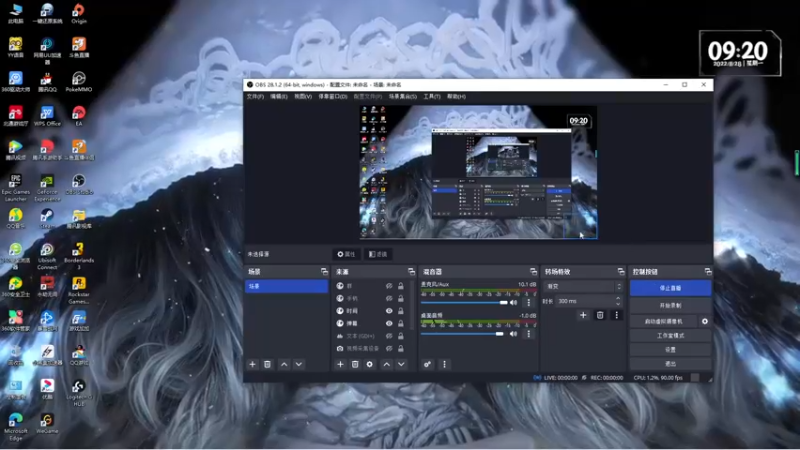Mute the 桌面音频 speaker icon
800x450 pixels.
(x=514, y=334)
